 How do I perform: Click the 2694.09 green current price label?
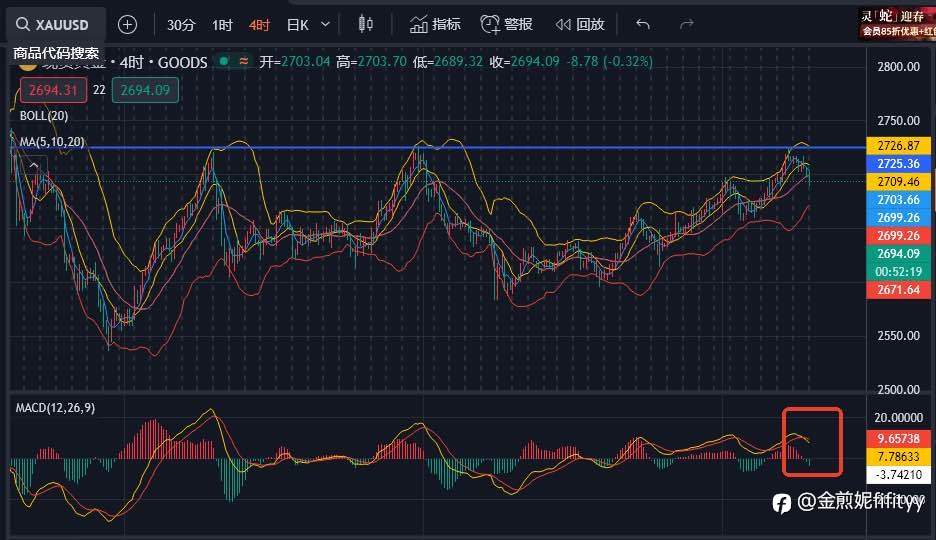[x=898, y=254]
